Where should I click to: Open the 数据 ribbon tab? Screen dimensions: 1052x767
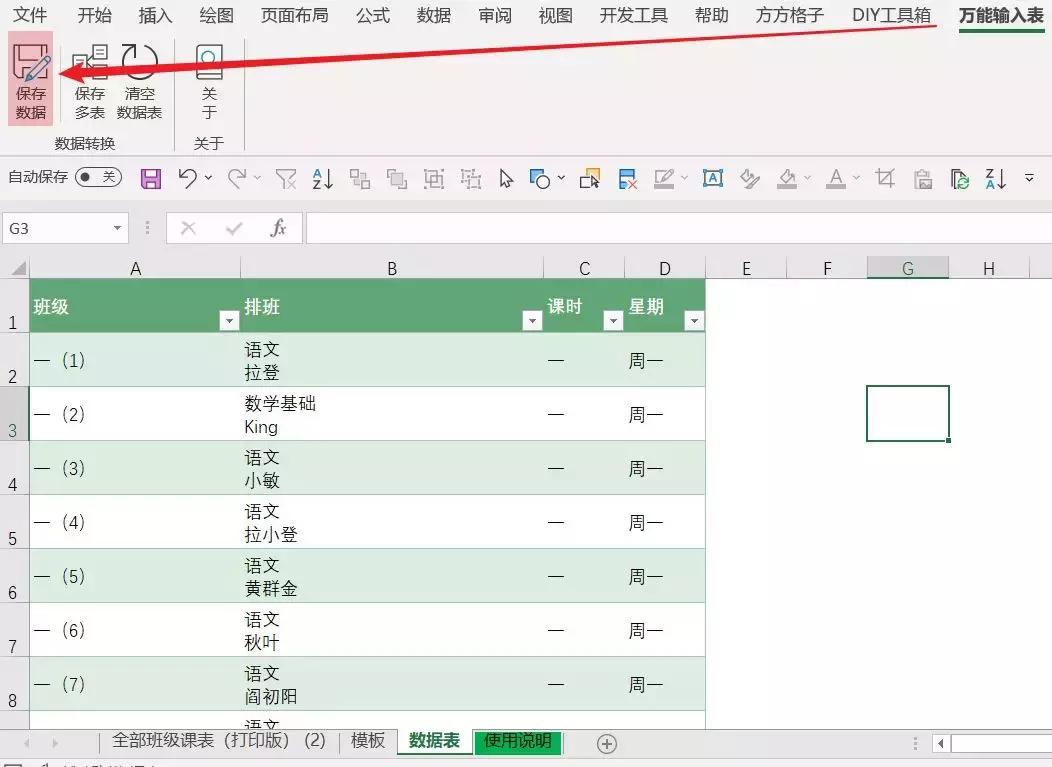[x=432, y=15]
